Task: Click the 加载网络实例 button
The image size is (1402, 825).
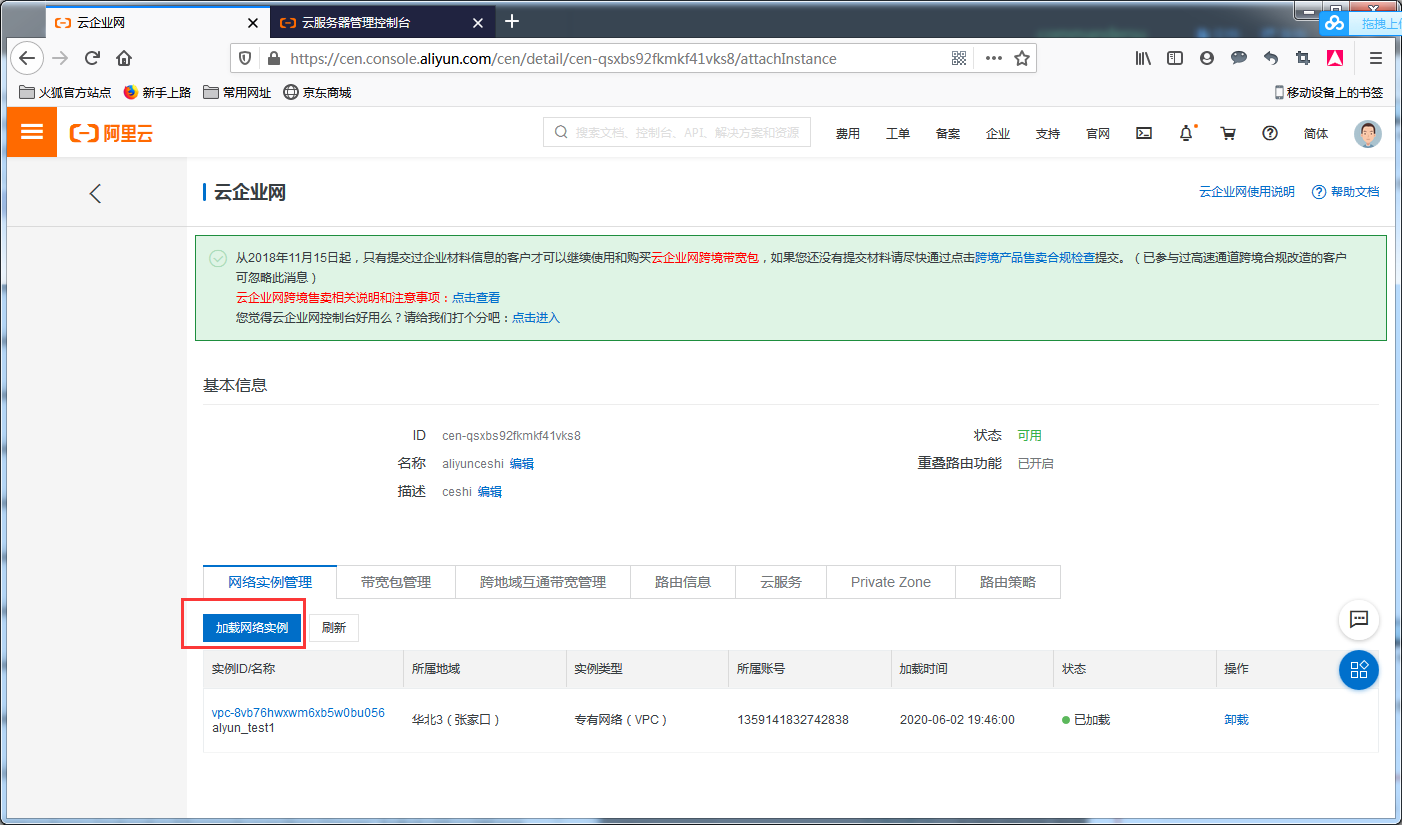Action: [251, 627]
